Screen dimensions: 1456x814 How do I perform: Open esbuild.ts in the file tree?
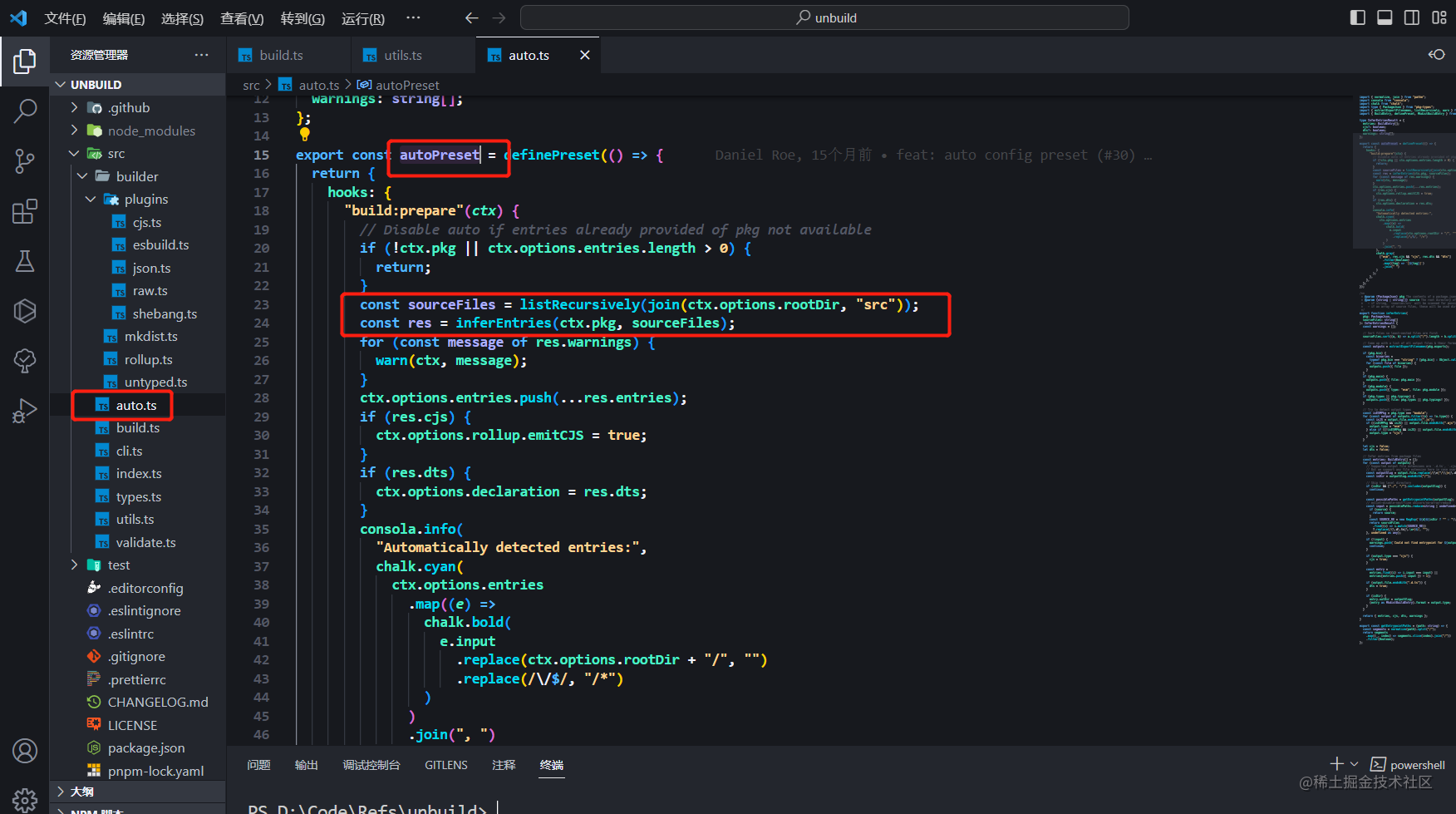(x=138, y=244)
